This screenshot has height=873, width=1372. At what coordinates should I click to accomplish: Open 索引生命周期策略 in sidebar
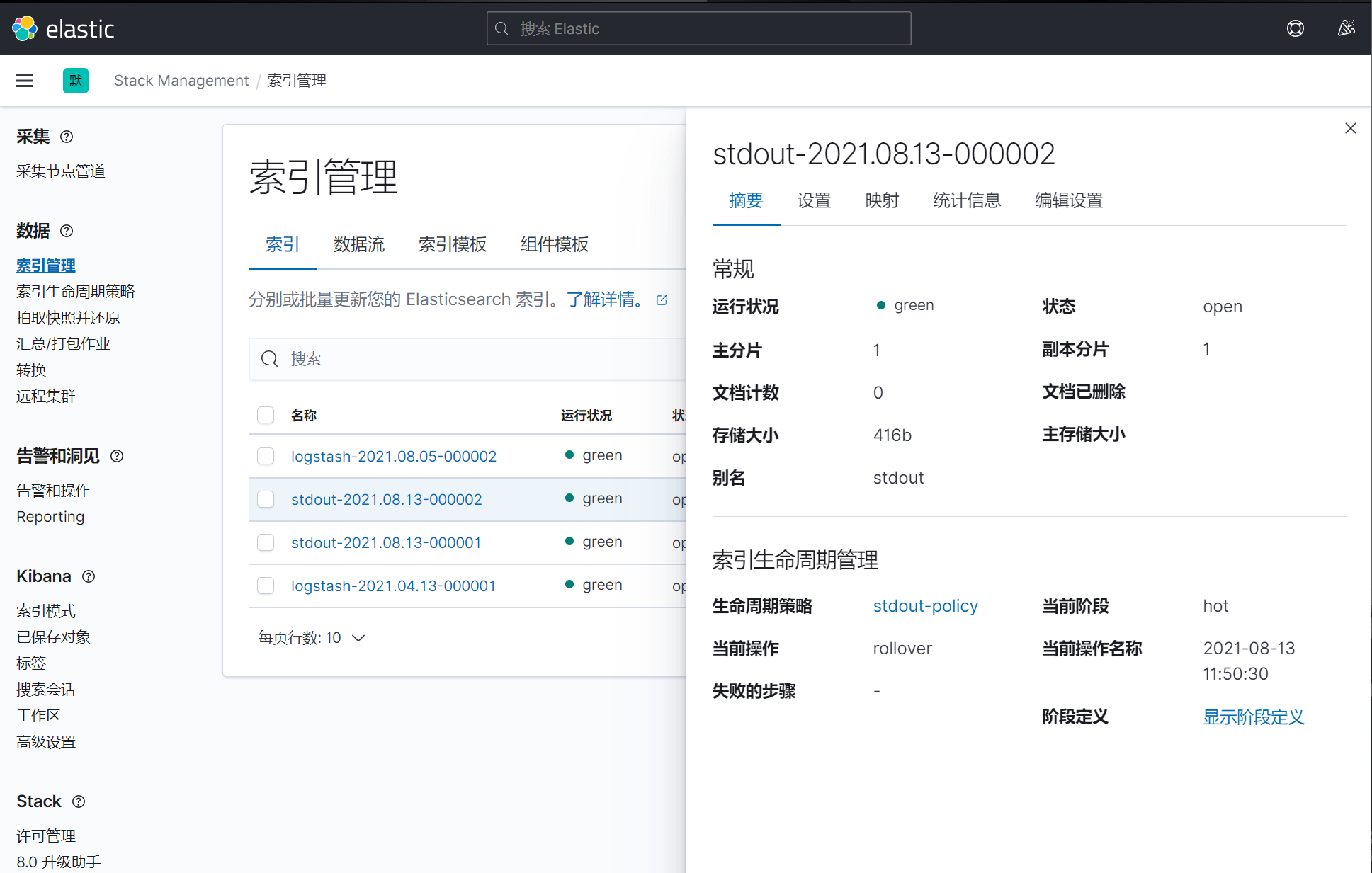coord(76,291)
